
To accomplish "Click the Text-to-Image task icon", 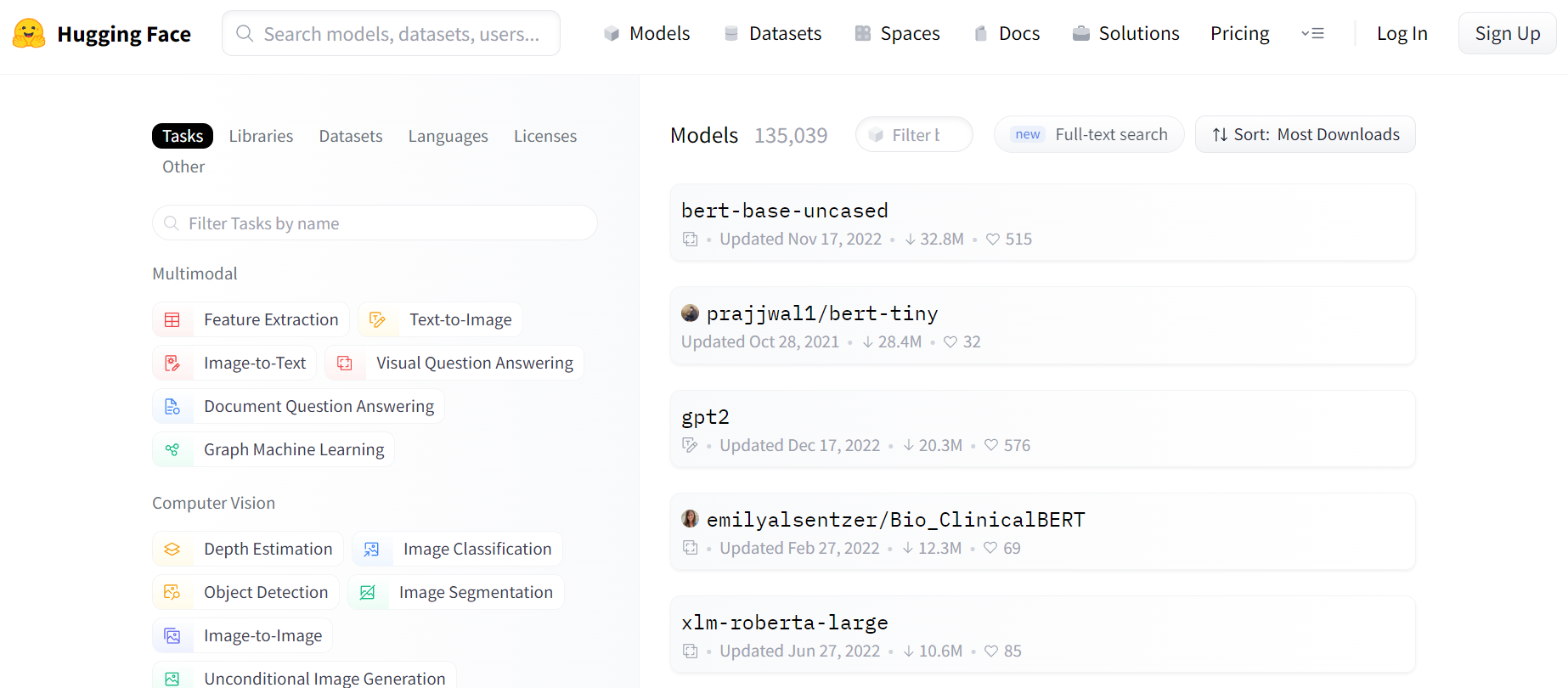I will (x=378, y=319).
